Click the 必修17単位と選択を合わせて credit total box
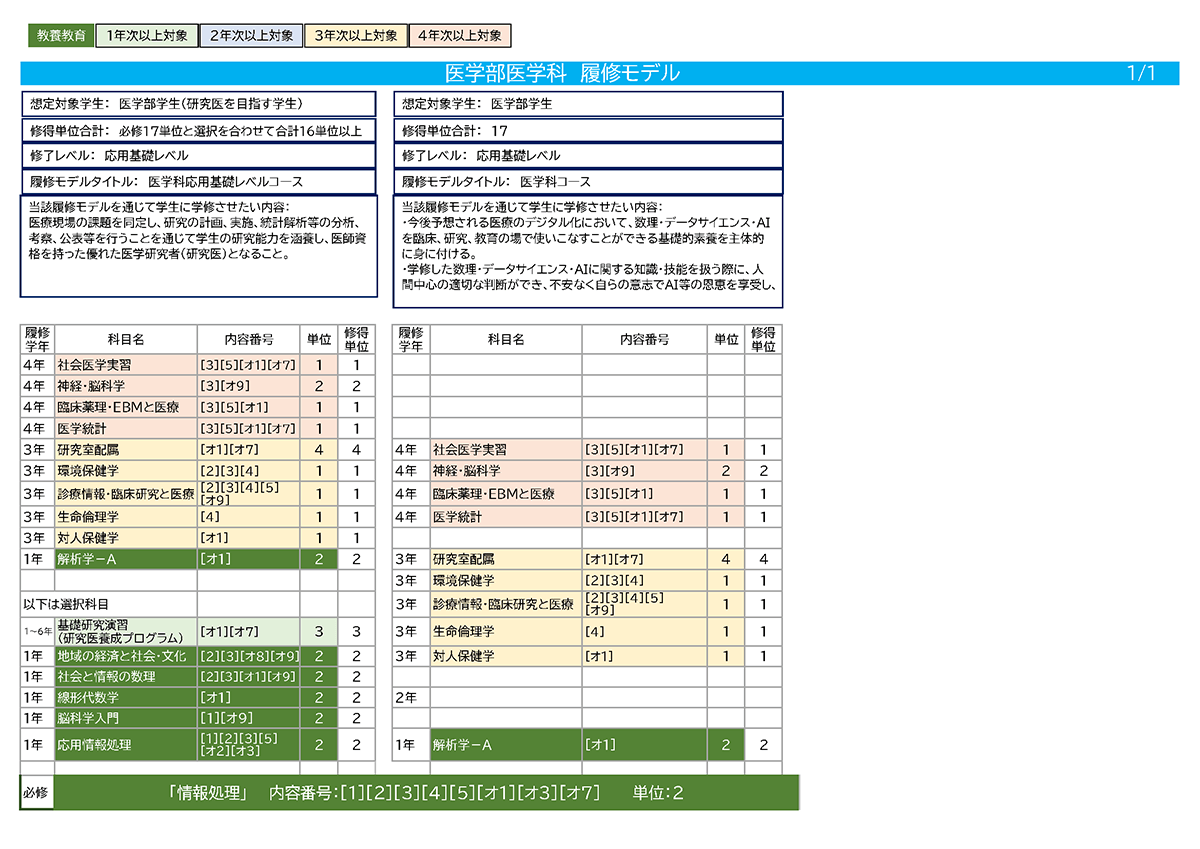1200x849 pixels. click(x=199, y=131)
